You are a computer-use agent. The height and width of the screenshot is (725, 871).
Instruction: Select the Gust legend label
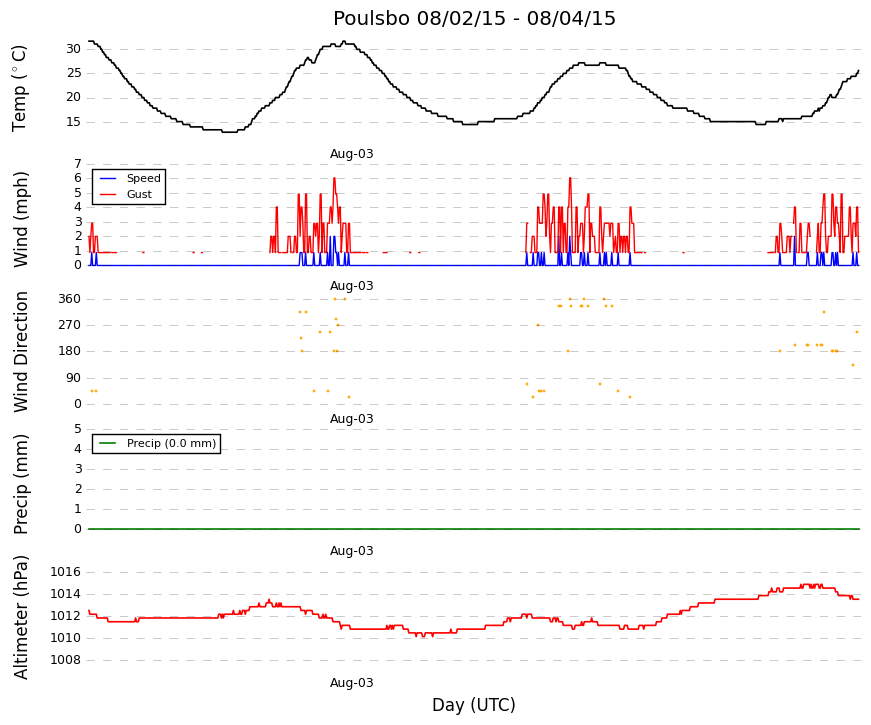(139, 194)
